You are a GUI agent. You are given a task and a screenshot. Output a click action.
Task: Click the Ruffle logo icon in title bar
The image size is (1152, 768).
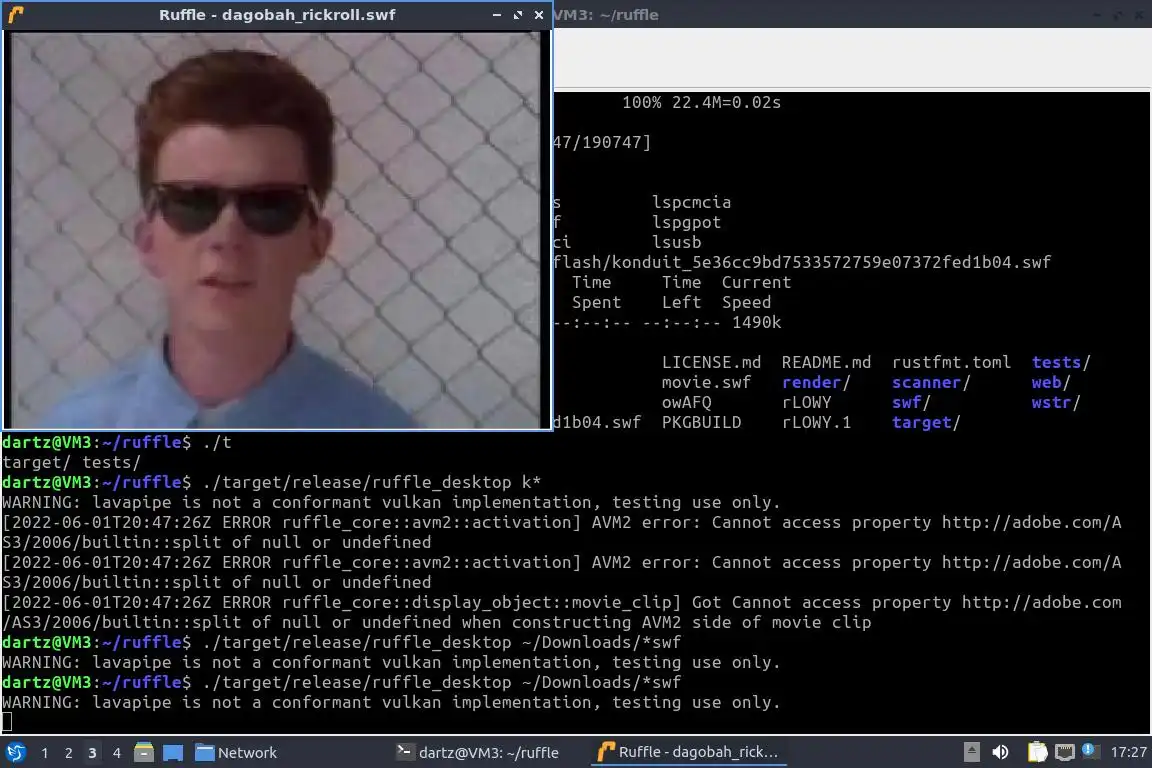coord(16,15)
